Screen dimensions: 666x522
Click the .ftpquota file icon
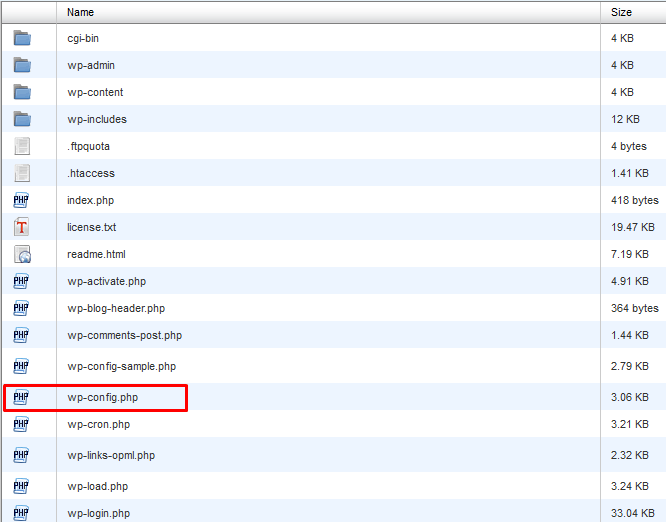click(x=22, y=146)
